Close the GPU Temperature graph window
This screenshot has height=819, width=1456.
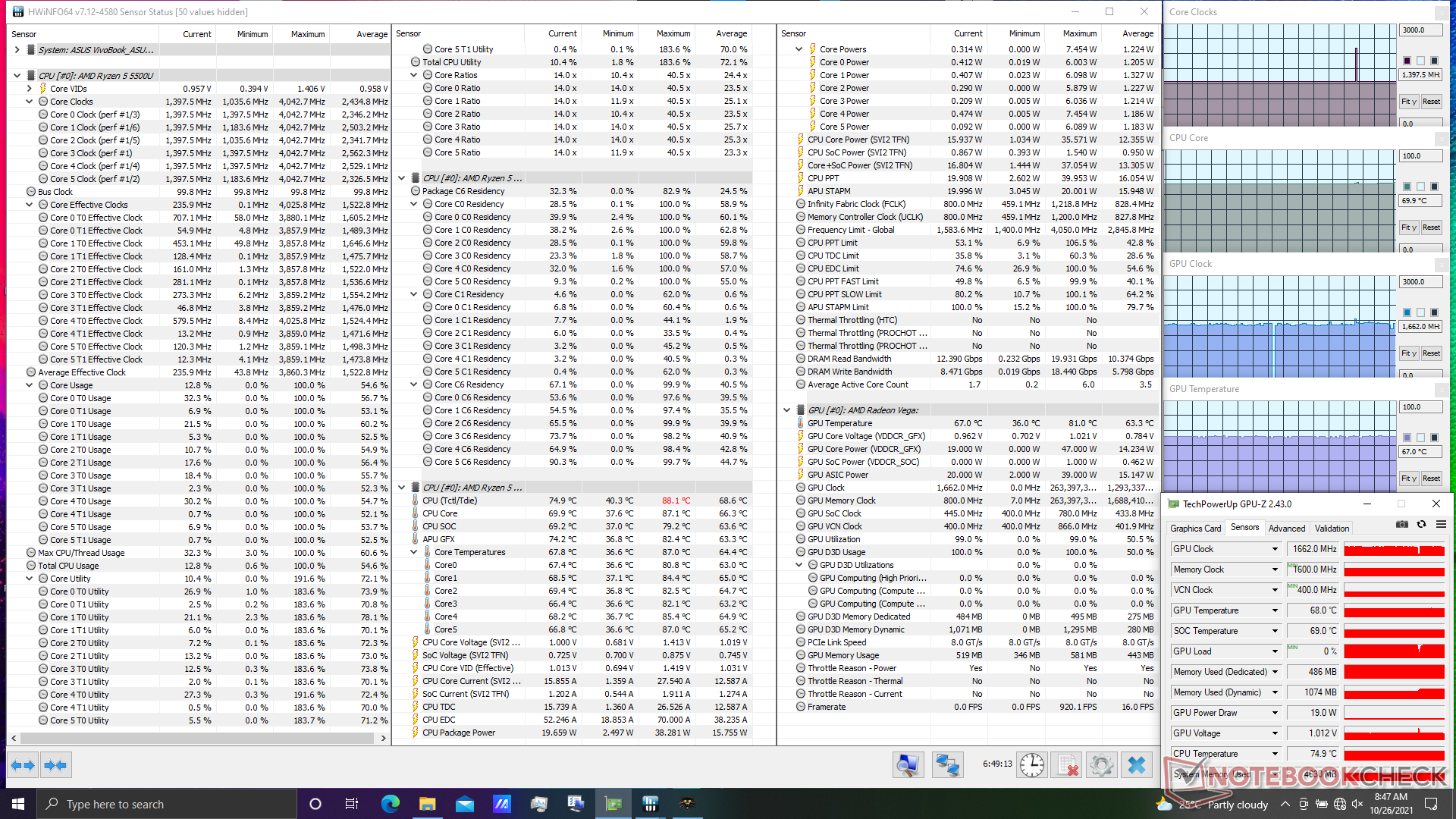click(x=1442, y=389)
